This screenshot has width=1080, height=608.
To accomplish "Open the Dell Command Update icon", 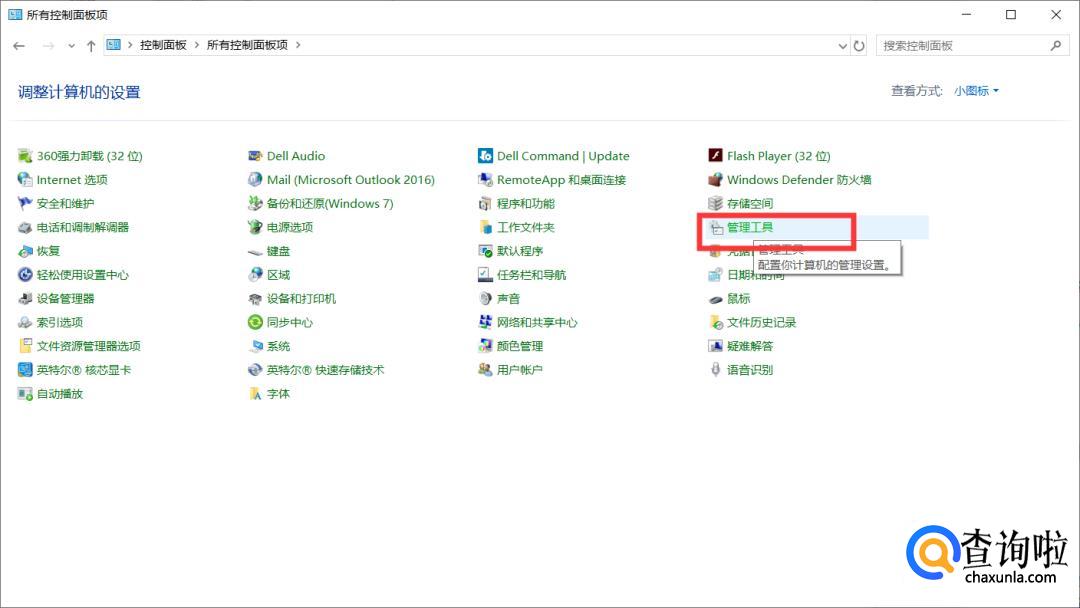I will (485, 156).
